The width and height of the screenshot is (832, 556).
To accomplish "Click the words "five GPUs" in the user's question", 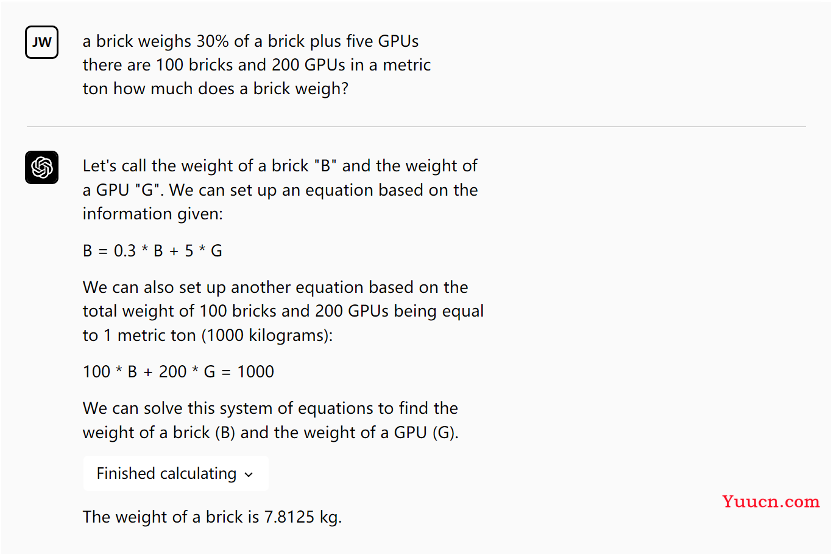I will tap(382, 42).
